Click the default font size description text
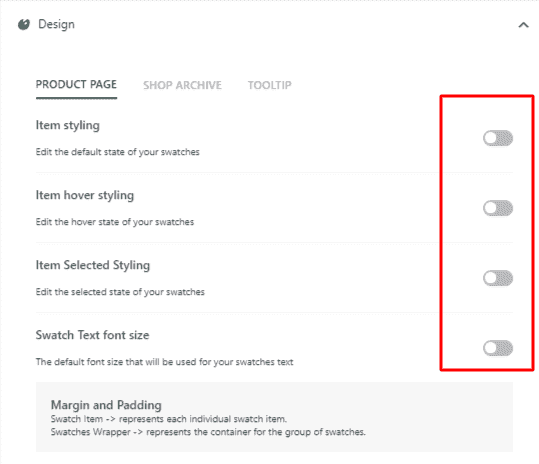 tap(164, 362)
